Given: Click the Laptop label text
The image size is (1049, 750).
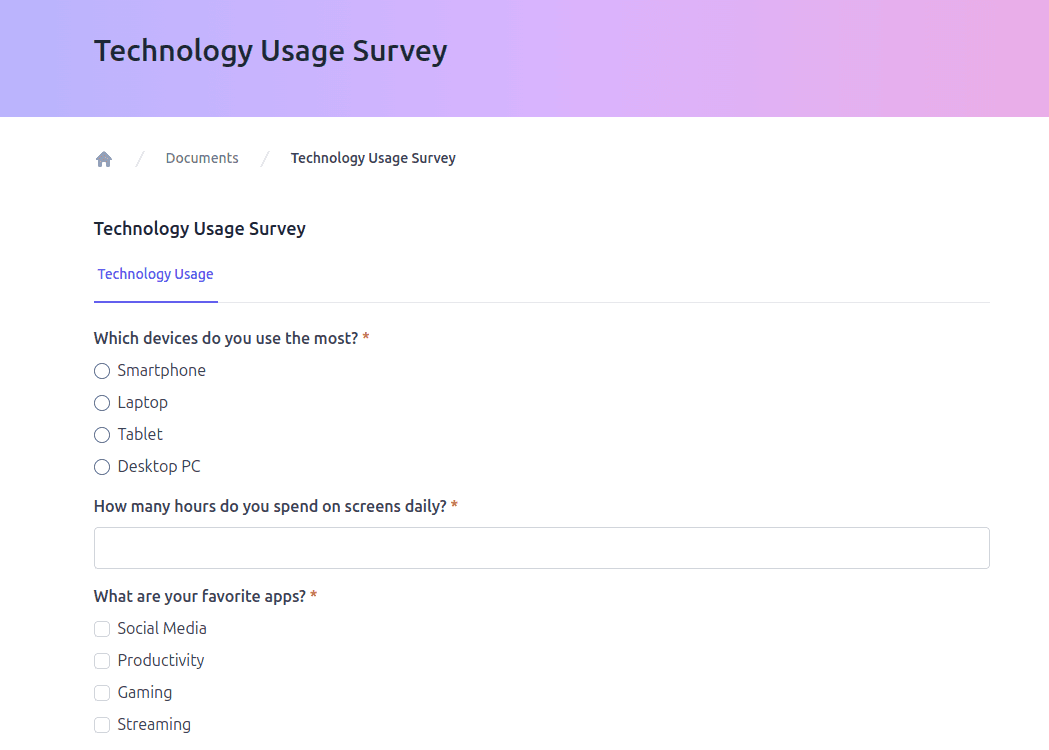Looking at the screenshot, I should tap(142, 403).
